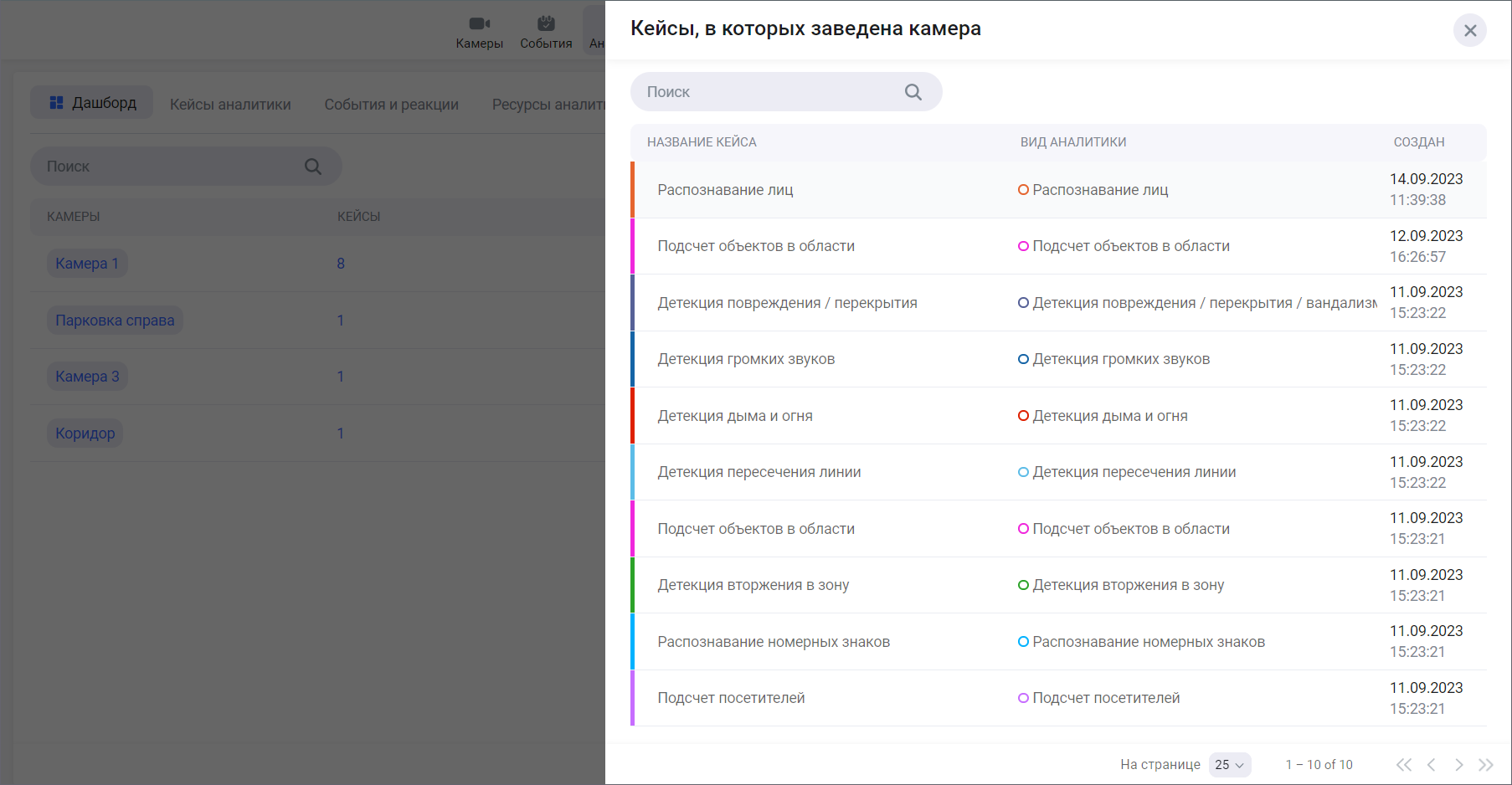Switch to Дашборд tab
The image size is (1512, 785).
(92, 103)
